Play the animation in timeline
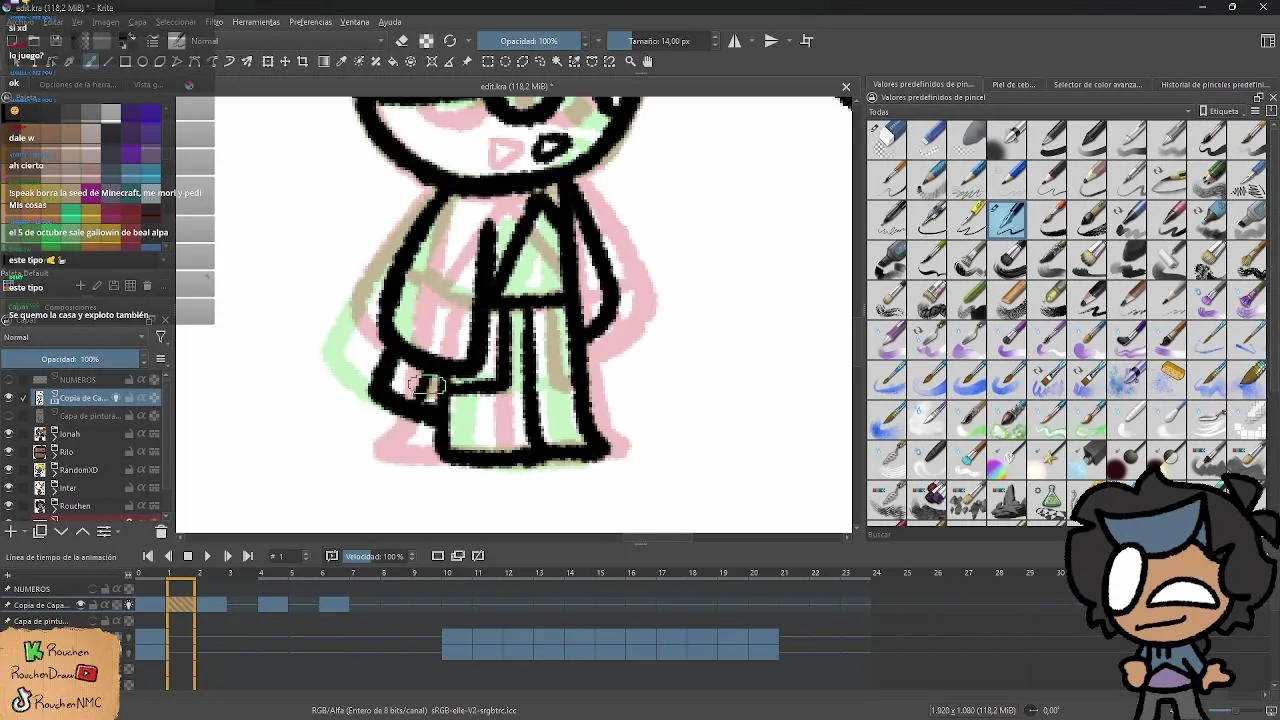This screenshot has width=1280, height=720. tap(207, 556)
